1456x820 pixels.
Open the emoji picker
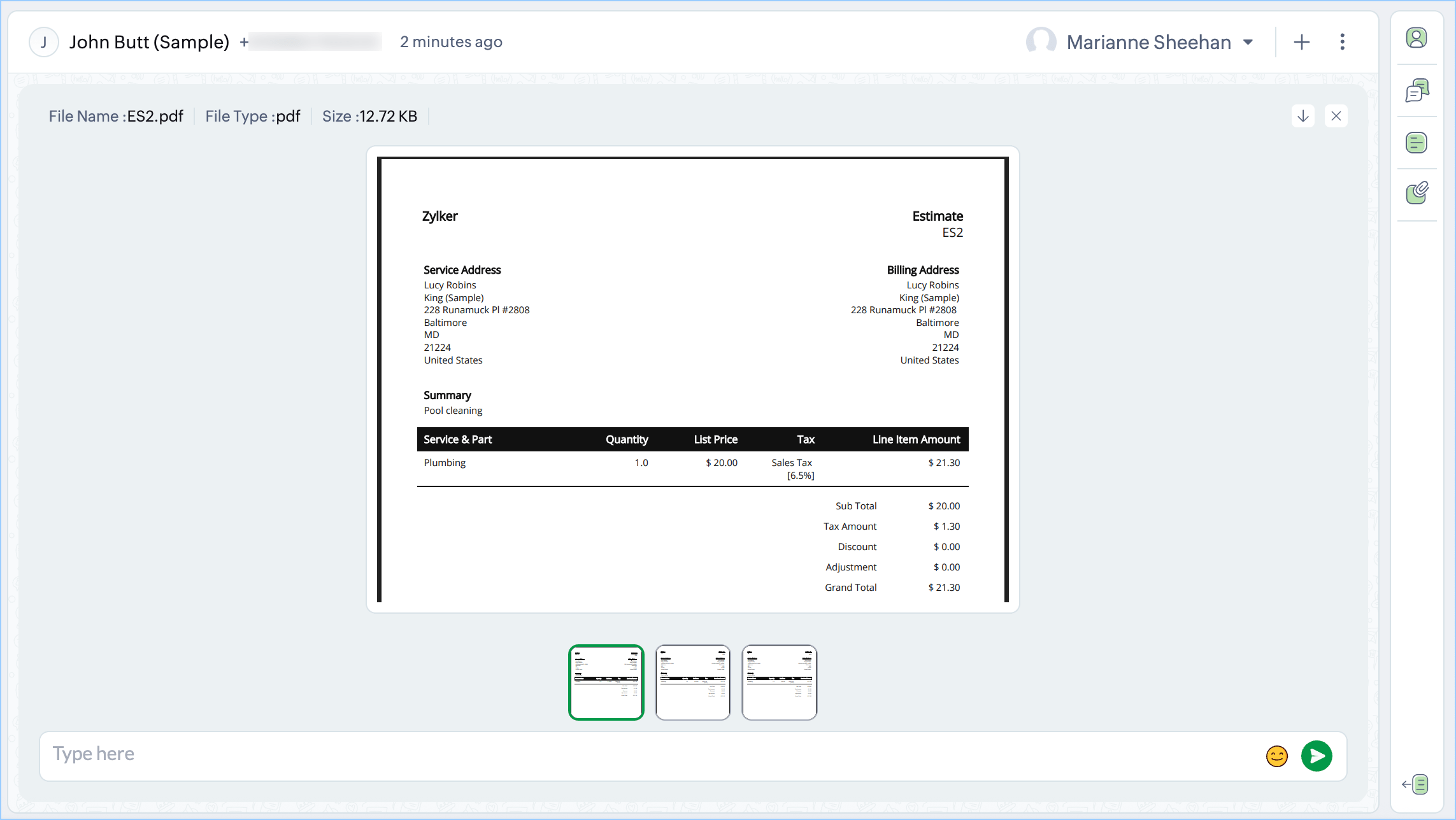1276,756
